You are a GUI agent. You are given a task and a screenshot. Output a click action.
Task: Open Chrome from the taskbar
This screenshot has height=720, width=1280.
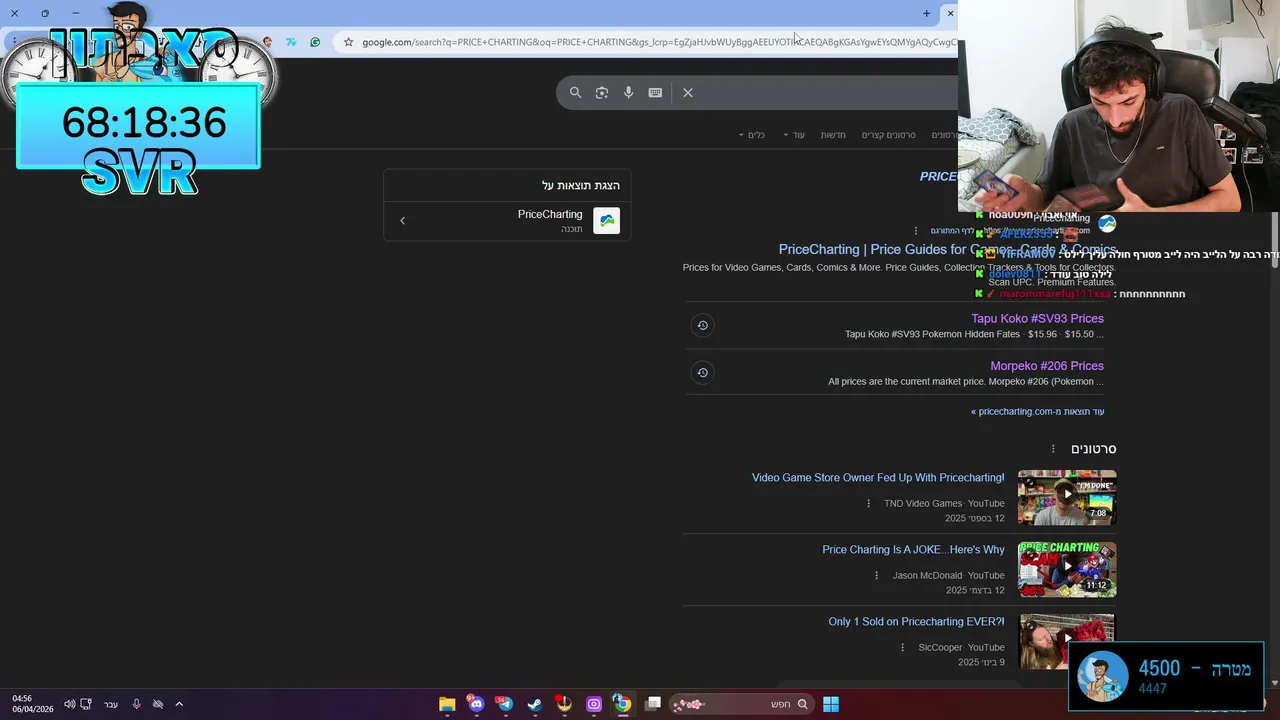[x=623, y=704]
